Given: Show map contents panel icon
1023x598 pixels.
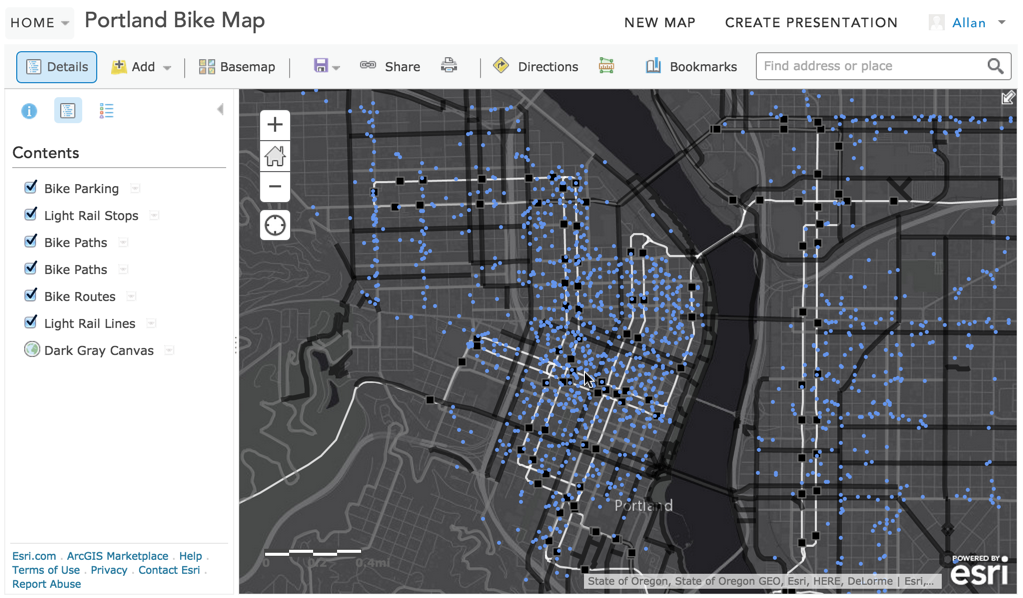Looking at the screenshot, I should tap(68, 111).
